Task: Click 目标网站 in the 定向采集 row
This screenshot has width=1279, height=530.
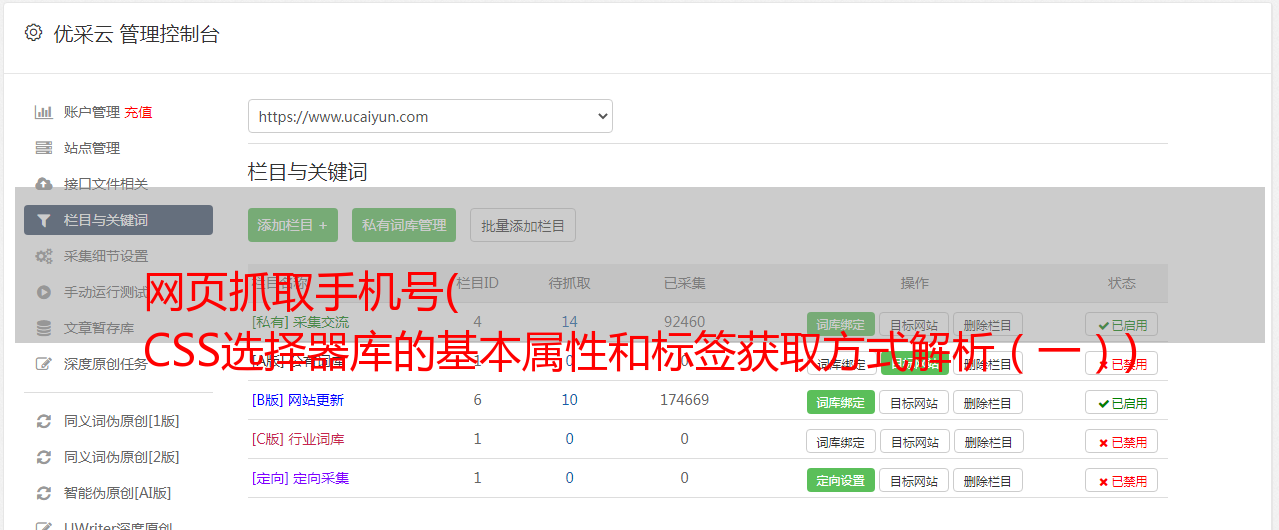Action: 914,480
